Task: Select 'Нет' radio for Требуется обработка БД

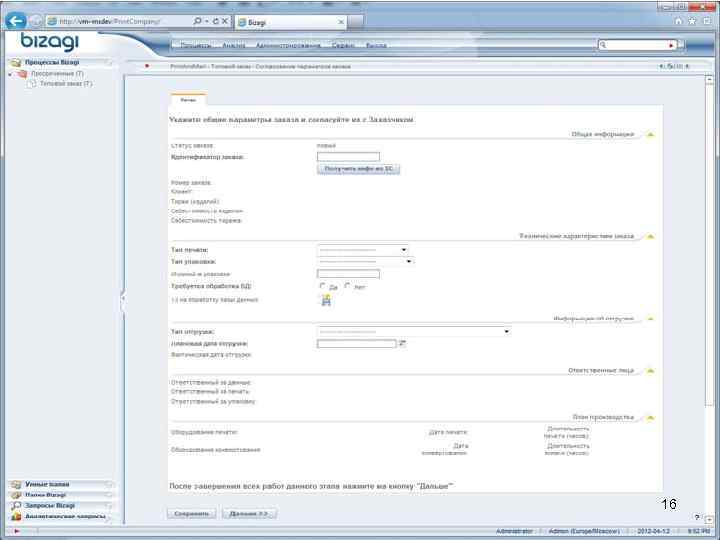Action: point(348,286)
